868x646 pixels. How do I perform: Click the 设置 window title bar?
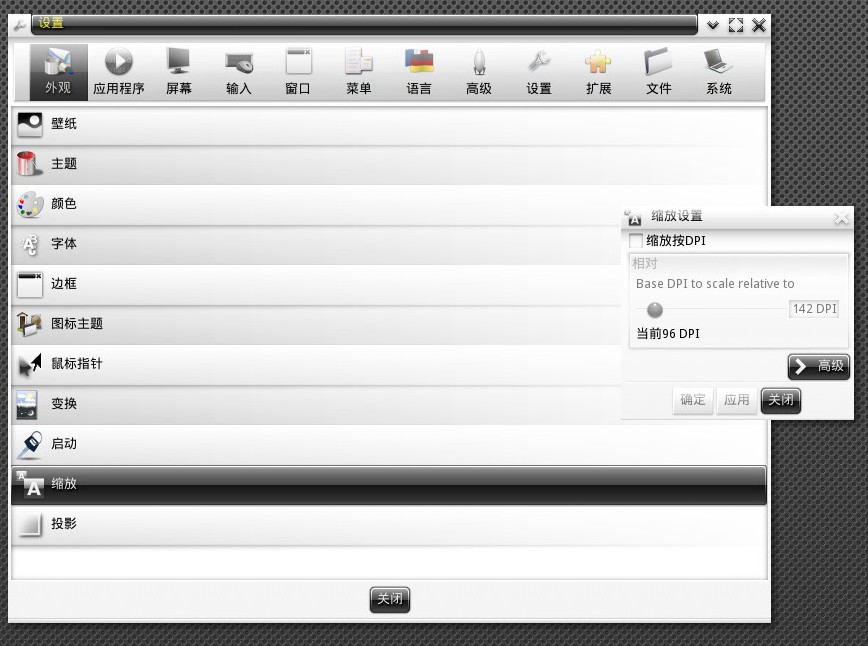tap(364, 25)
